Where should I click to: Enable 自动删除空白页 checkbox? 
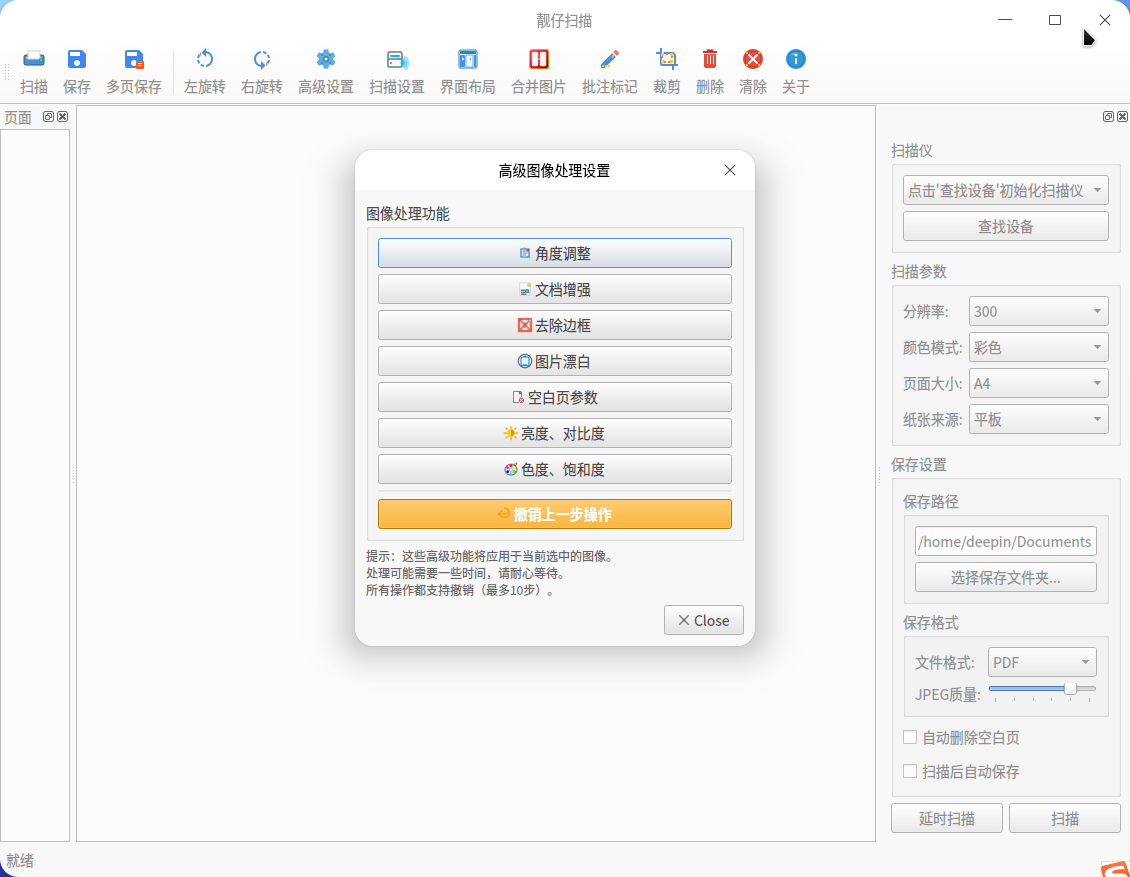(910, 737)
